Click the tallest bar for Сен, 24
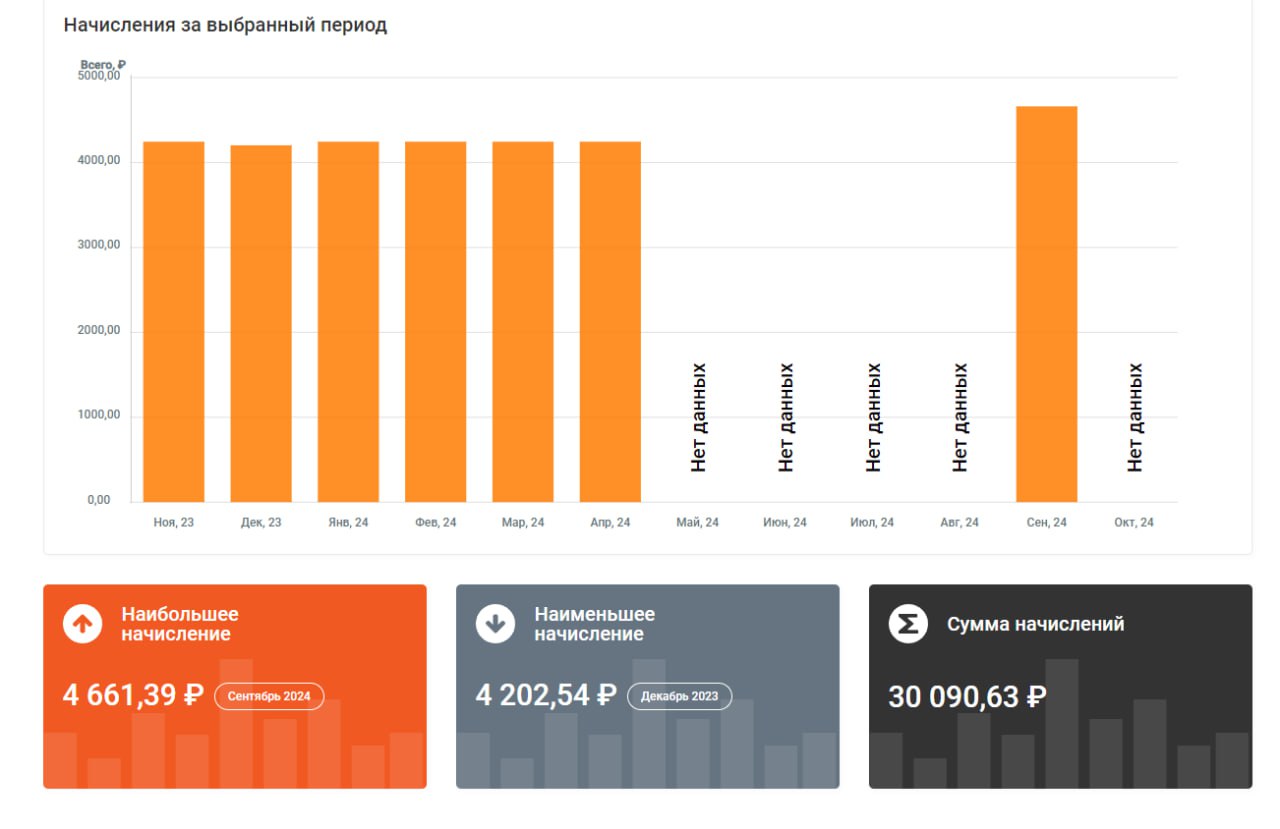 [x=1046, y=304]
